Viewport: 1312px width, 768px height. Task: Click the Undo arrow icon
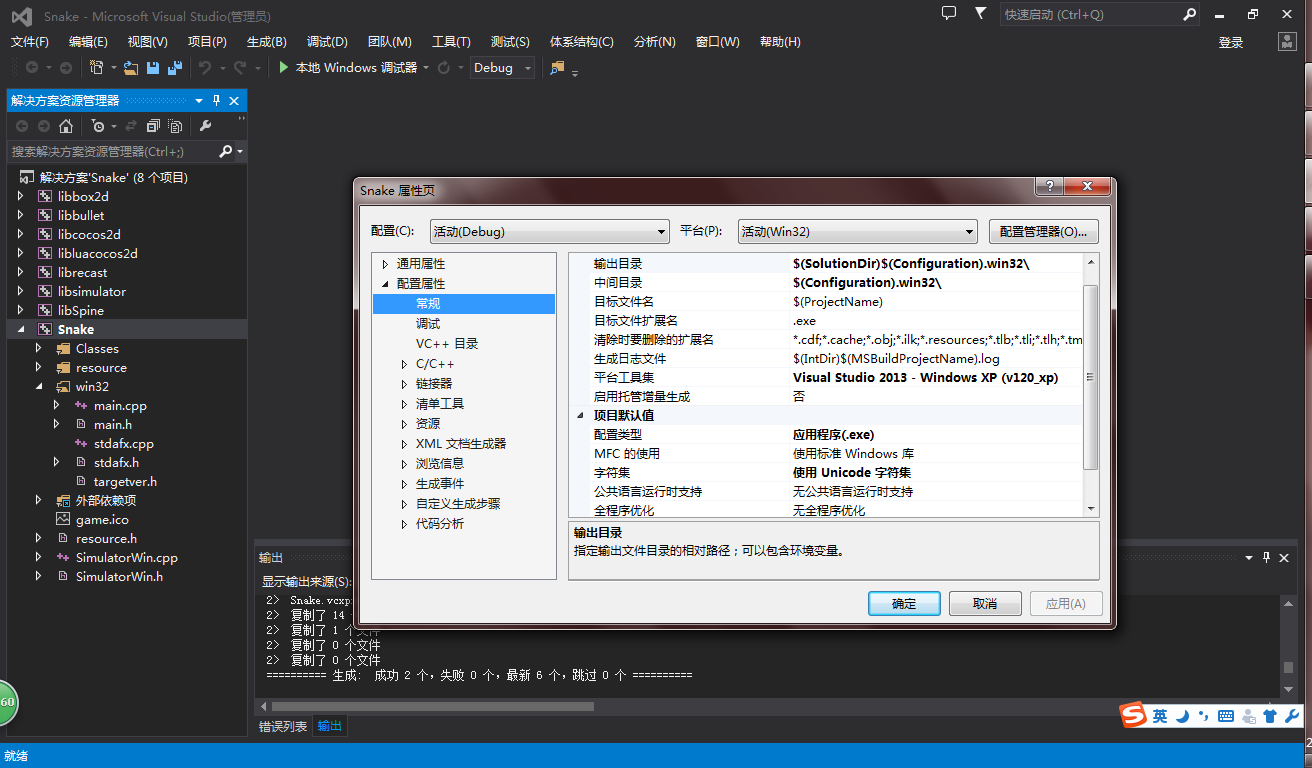coord(204,67)
